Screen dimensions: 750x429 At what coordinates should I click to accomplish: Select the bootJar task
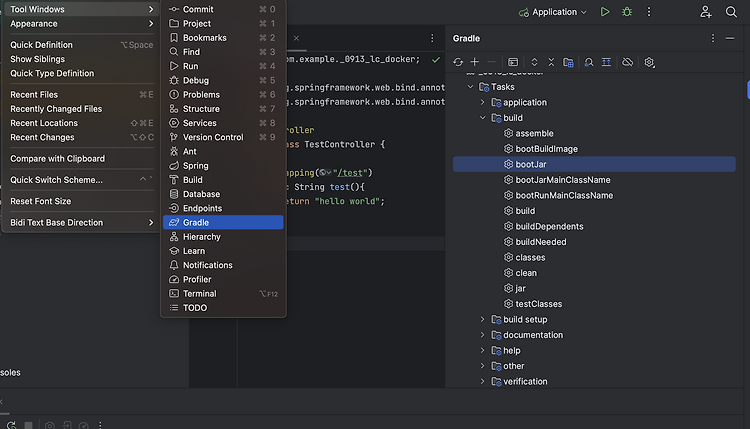click(x=594, y=164)
